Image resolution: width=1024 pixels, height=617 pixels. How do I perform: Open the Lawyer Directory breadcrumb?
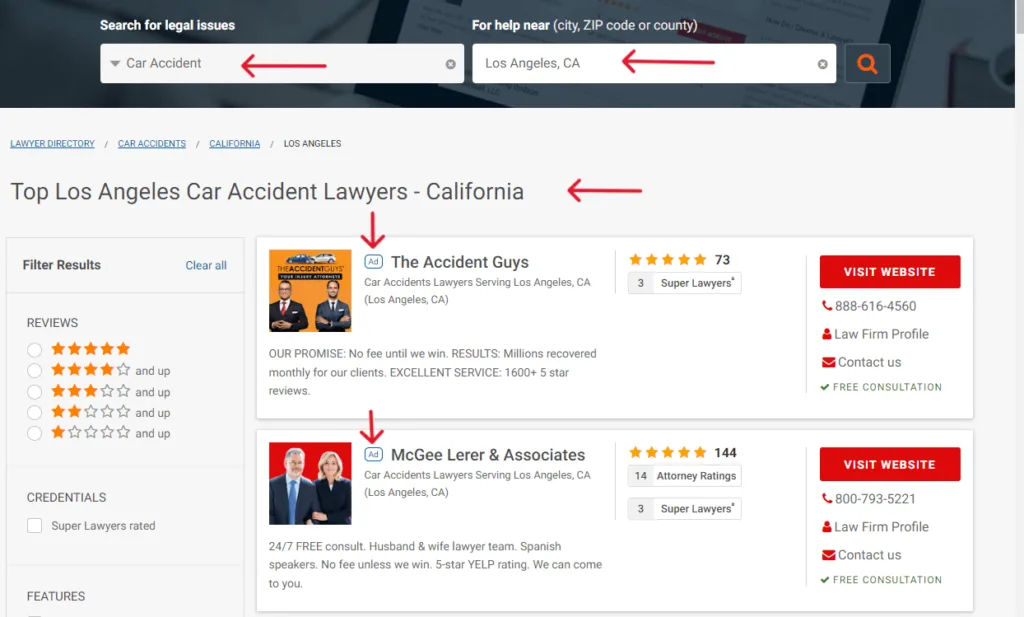click(x=52, y=144)
